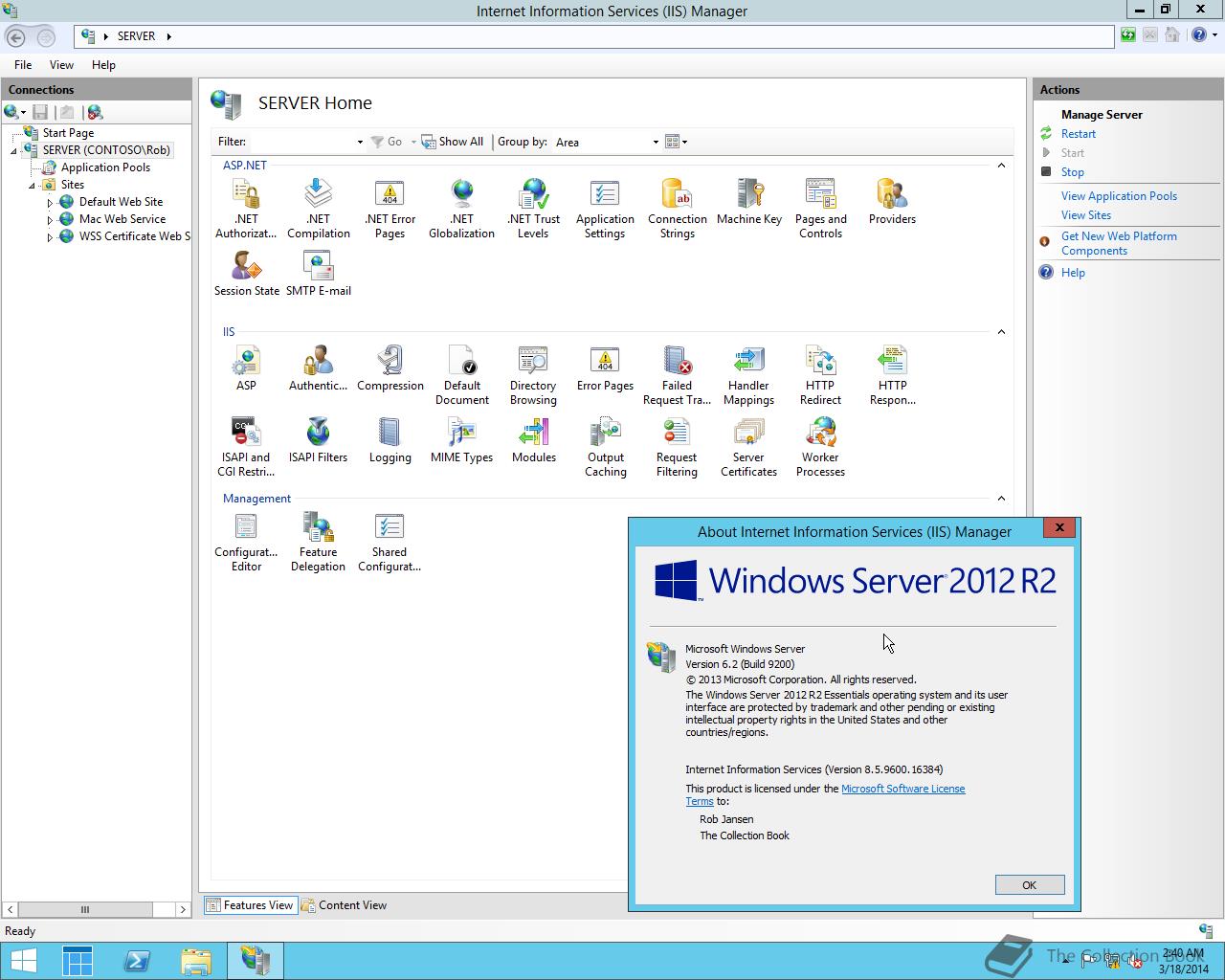Open ISAPI Filters feature

(318, 440)
